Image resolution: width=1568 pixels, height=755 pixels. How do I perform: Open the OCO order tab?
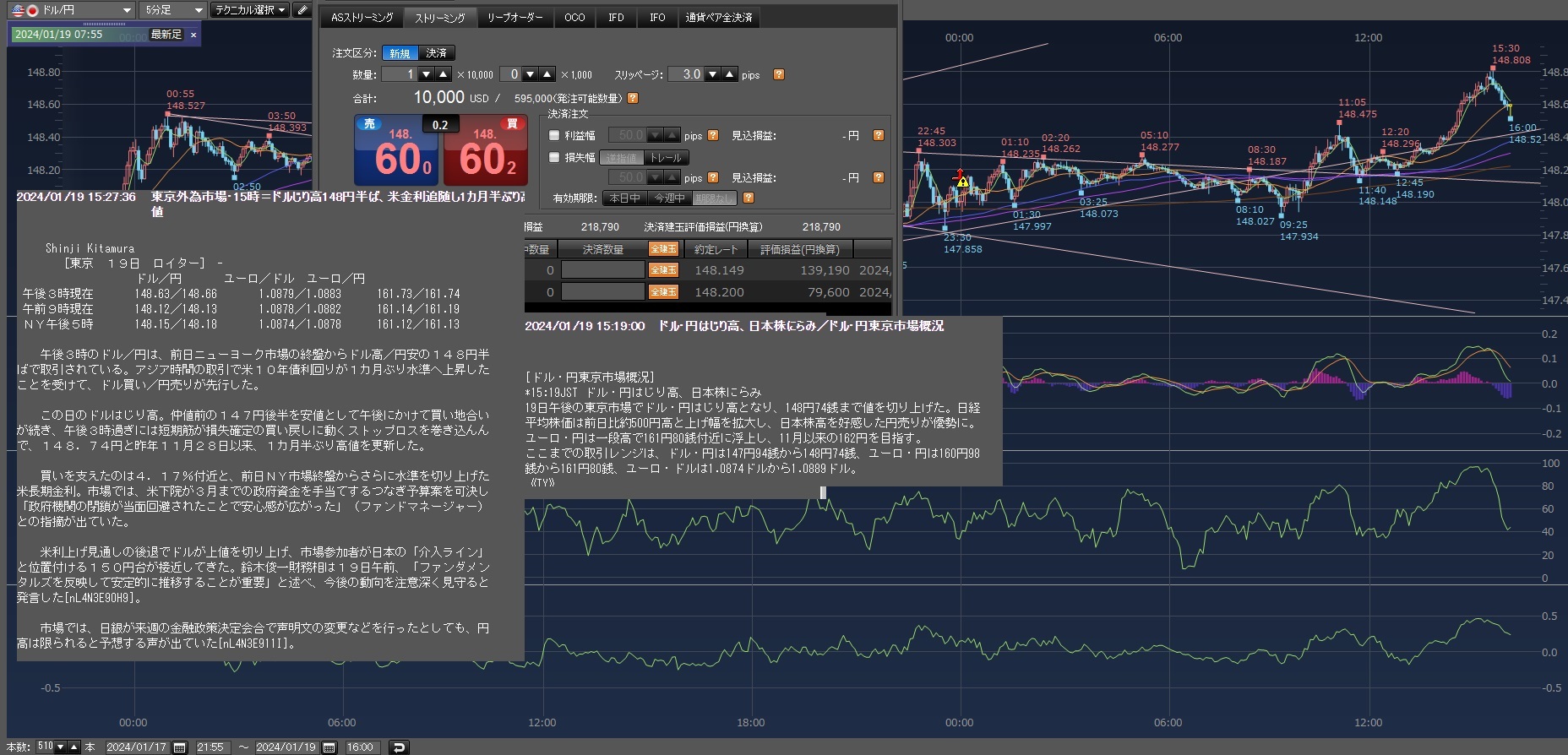(574, 18)
